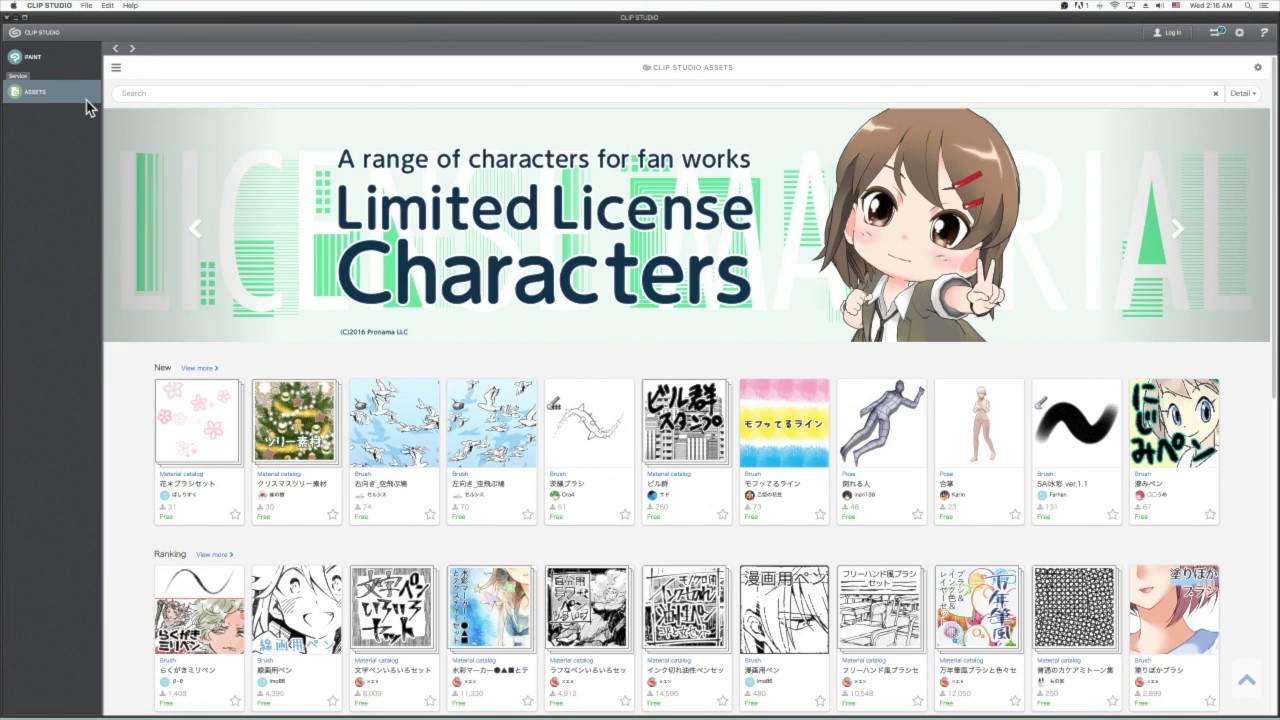
Task: Click the page's vertical scrollbar
Action: point(1274,230)
